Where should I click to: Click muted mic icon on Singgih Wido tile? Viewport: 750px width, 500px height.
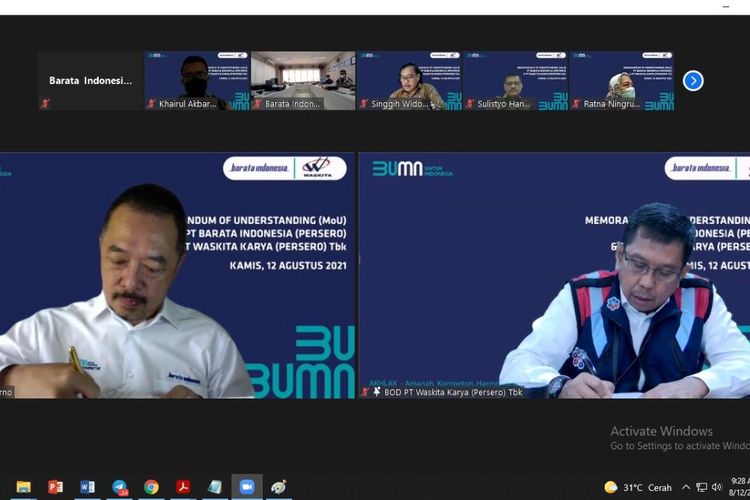pyautogui.click(x=364, y=103)
